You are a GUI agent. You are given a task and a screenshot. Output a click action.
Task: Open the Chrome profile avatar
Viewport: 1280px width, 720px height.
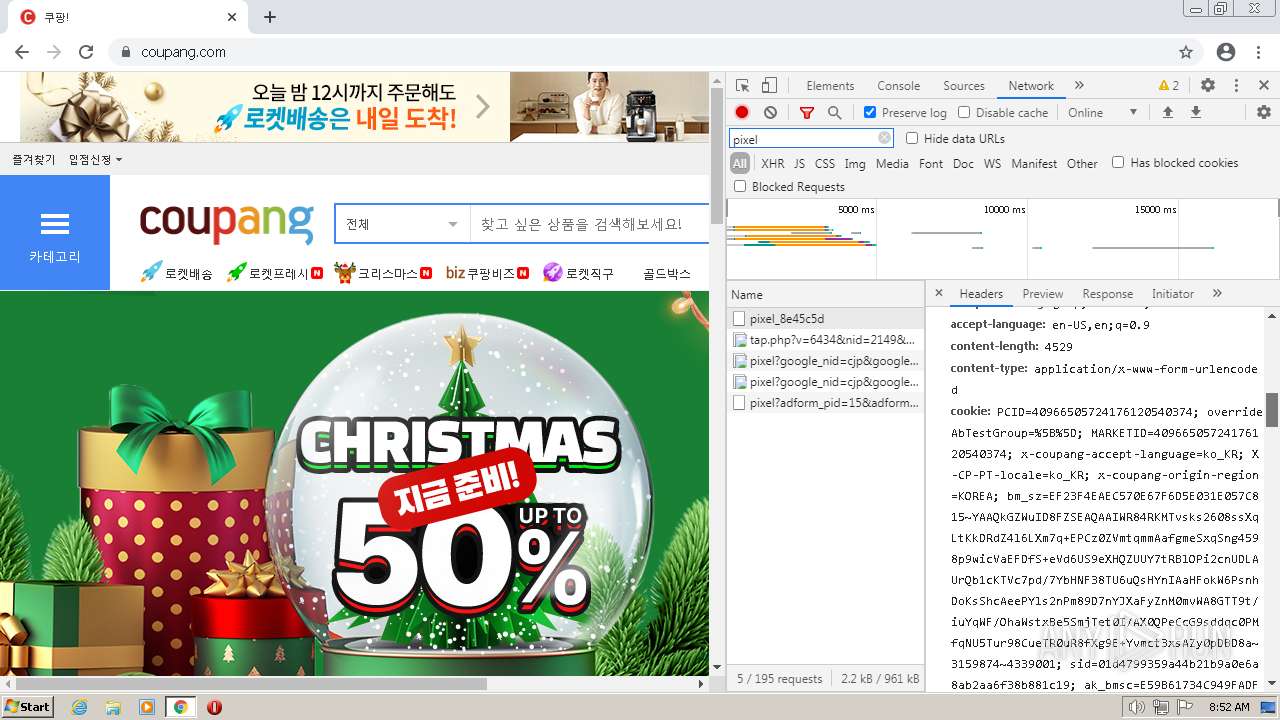[1226, 52]
